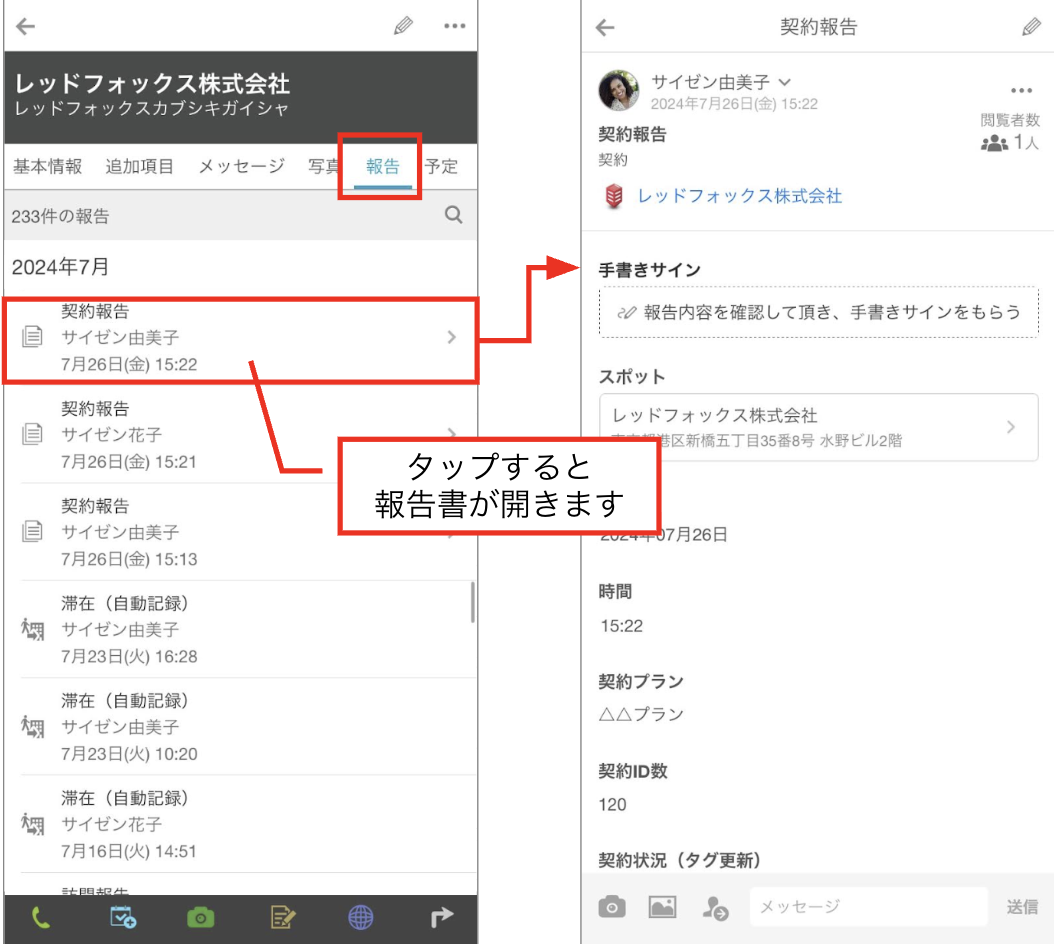Image resolution: width=1054 pixels, height=944 pixels.
Task: Open 契約報告 report from 7月26日 15:13
Action: coord(241,533)
